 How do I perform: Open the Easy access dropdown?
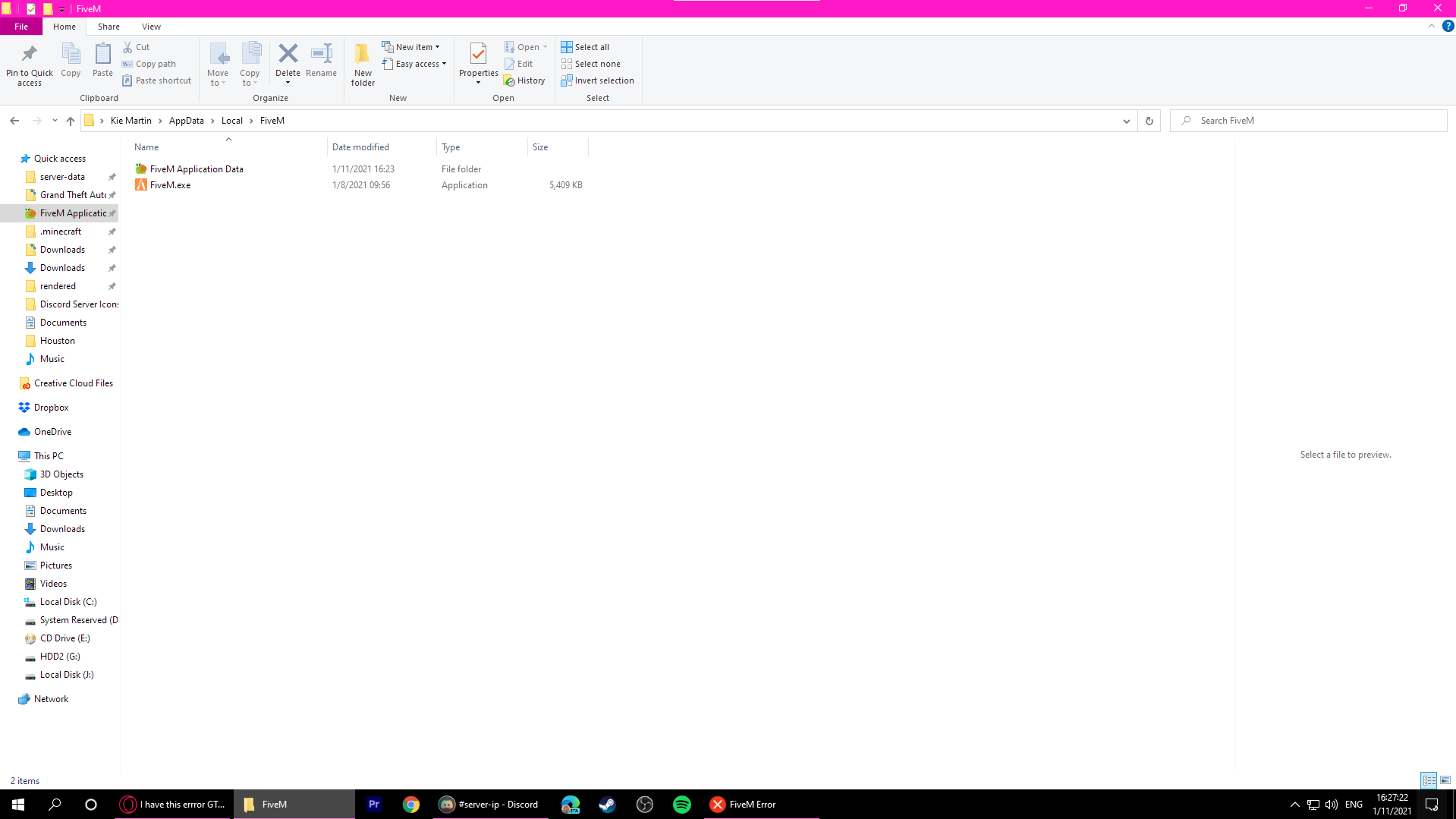pyautogui.click(x=414, y=64)
